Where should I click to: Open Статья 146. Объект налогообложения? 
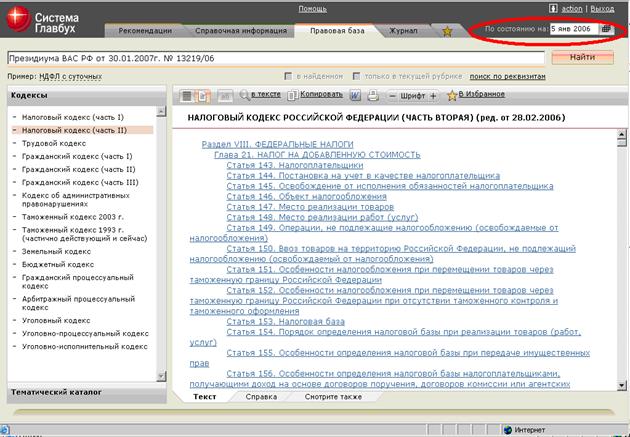coord(306,196)
